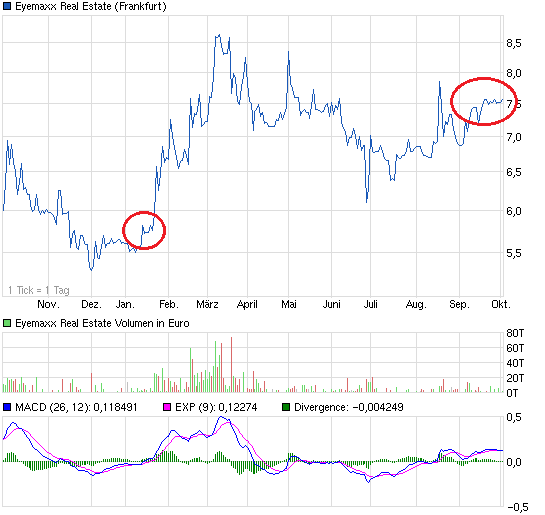Click the 0,0 MACD axis value
The width and height of the screenshot is (545, 515).
coord(514,462)
